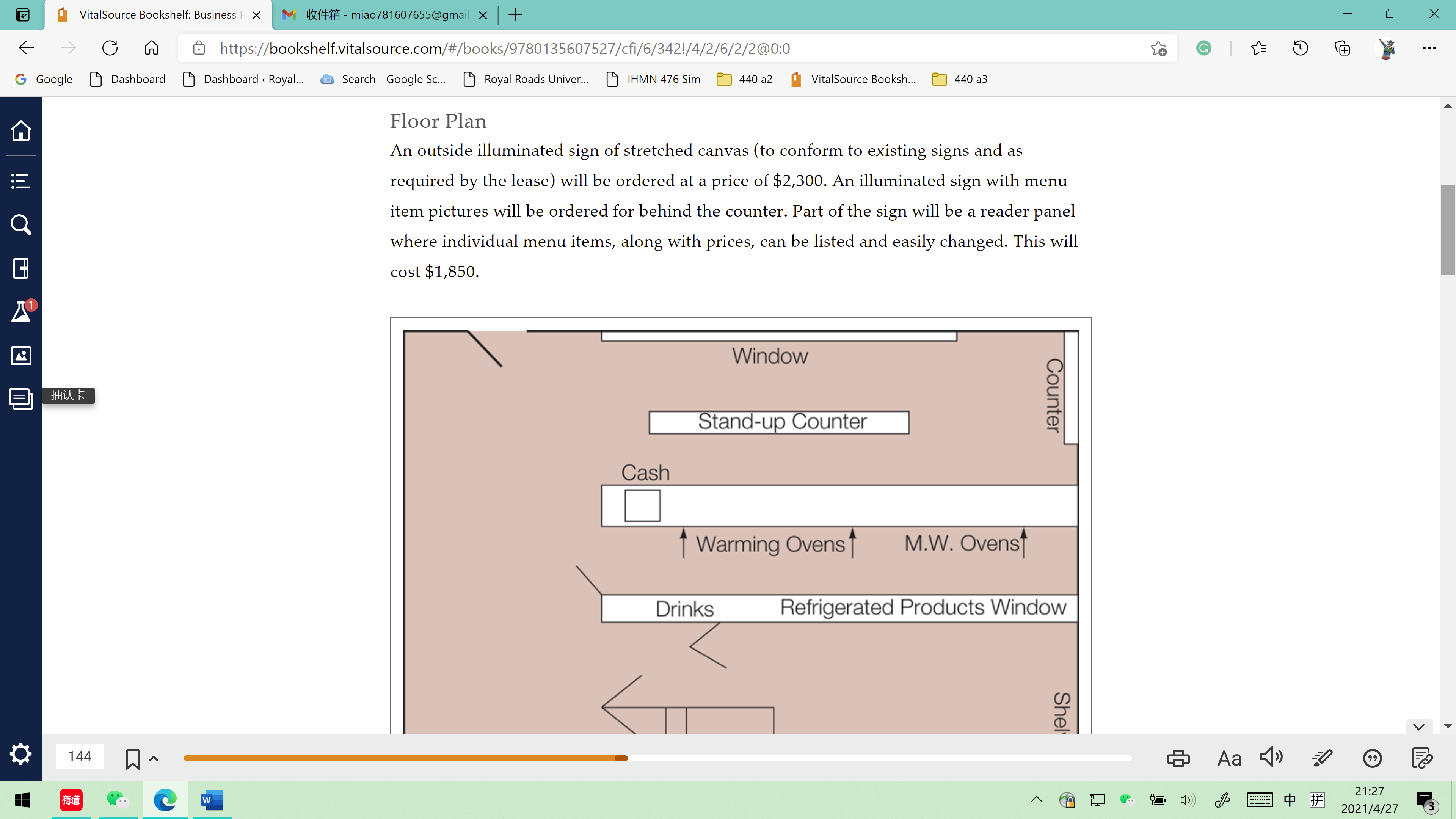Open the Search - Google Sc... bookmark
This screenshot has width=1456, height=819.
pos(383,79)
